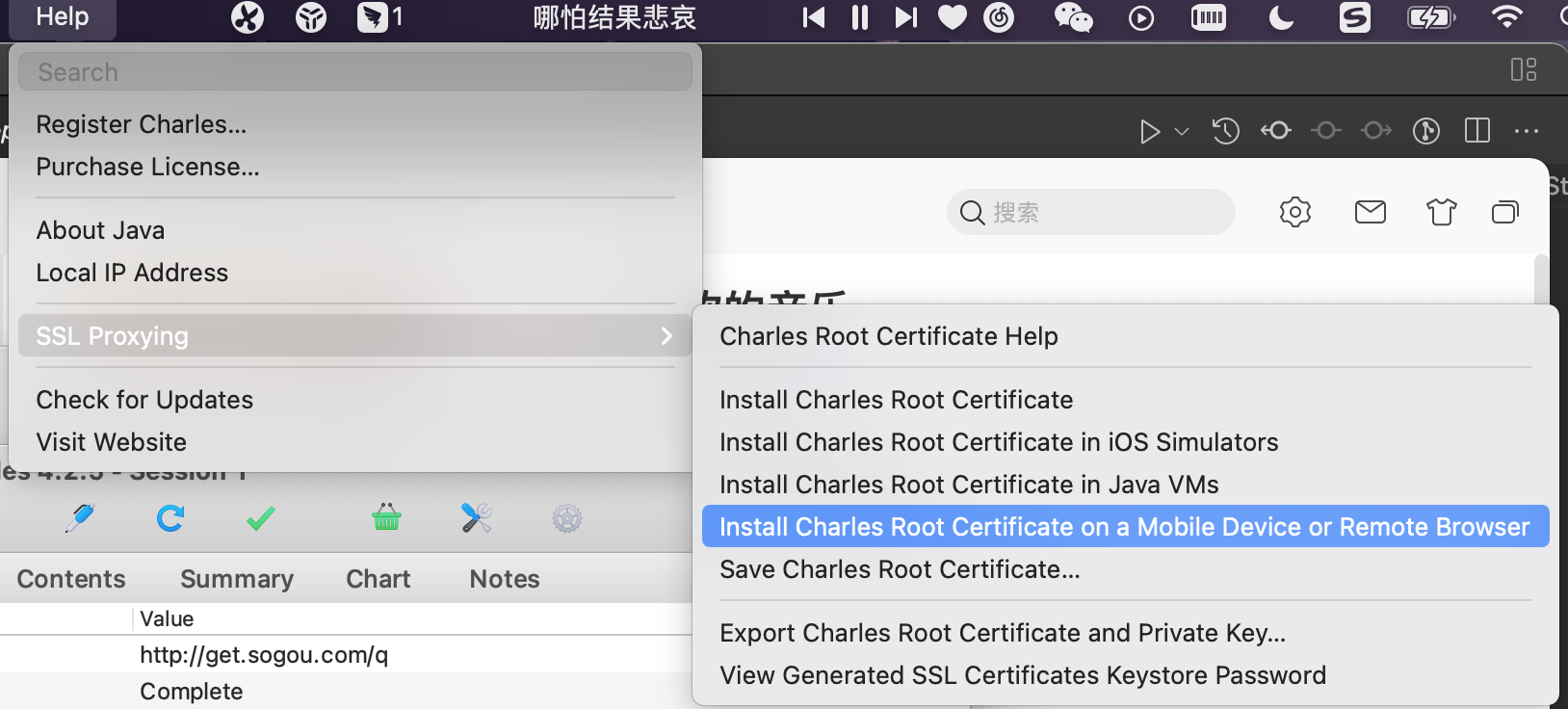
Task: Click the commit icon with left arrow
Action: pos(1276,130)
